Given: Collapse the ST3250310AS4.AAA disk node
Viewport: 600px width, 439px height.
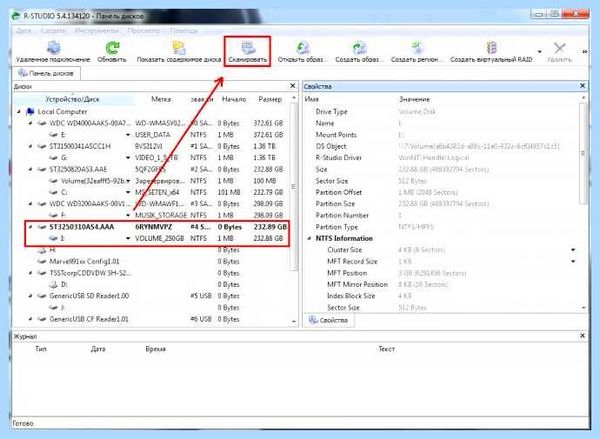Looking at the screenshot, I should (31, 227).
